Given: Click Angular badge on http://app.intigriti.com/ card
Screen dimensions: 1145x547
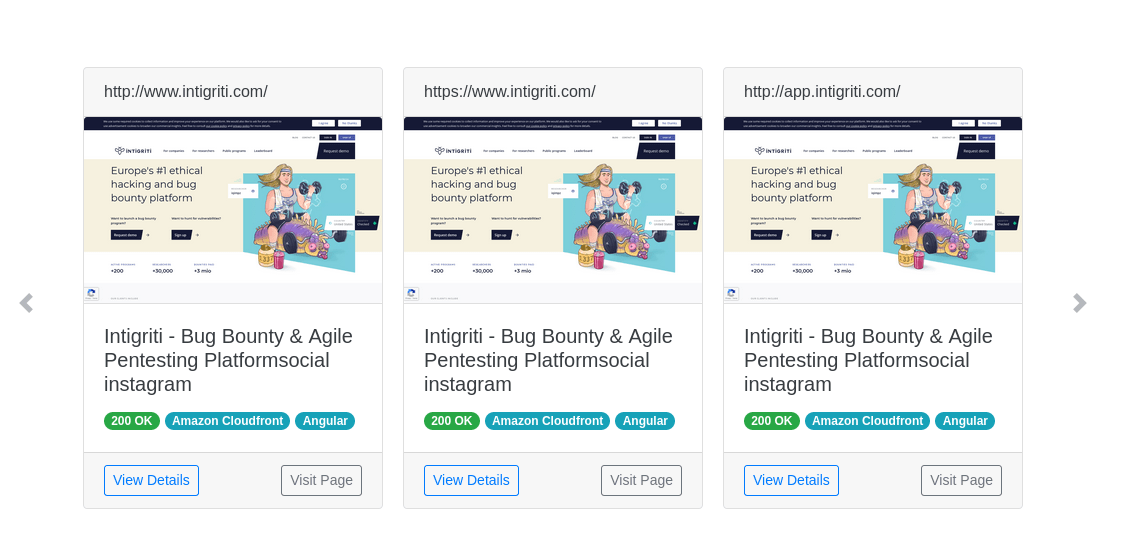Looking at the screenshot, I should click(x=965, y=421).
